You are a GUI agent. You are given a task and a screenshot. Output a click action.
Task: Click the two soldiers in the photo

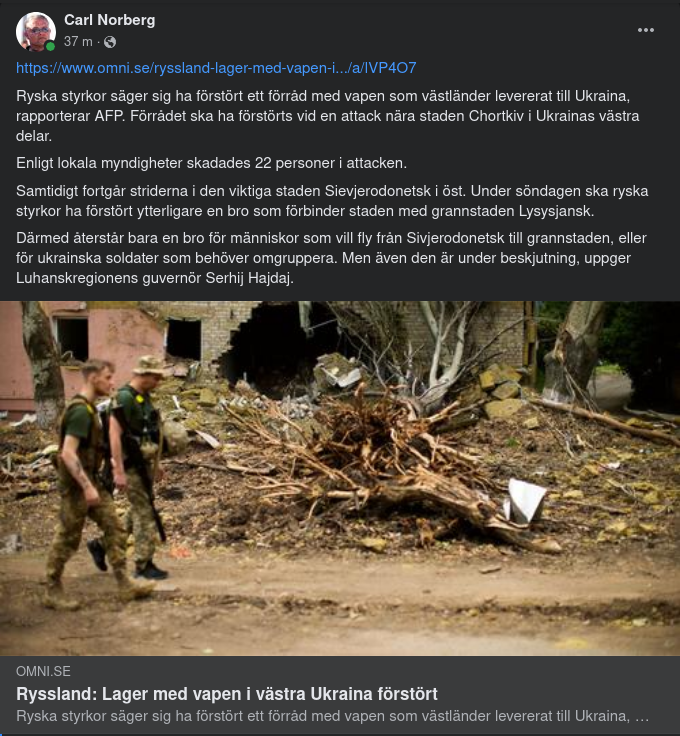pos(107,481)
